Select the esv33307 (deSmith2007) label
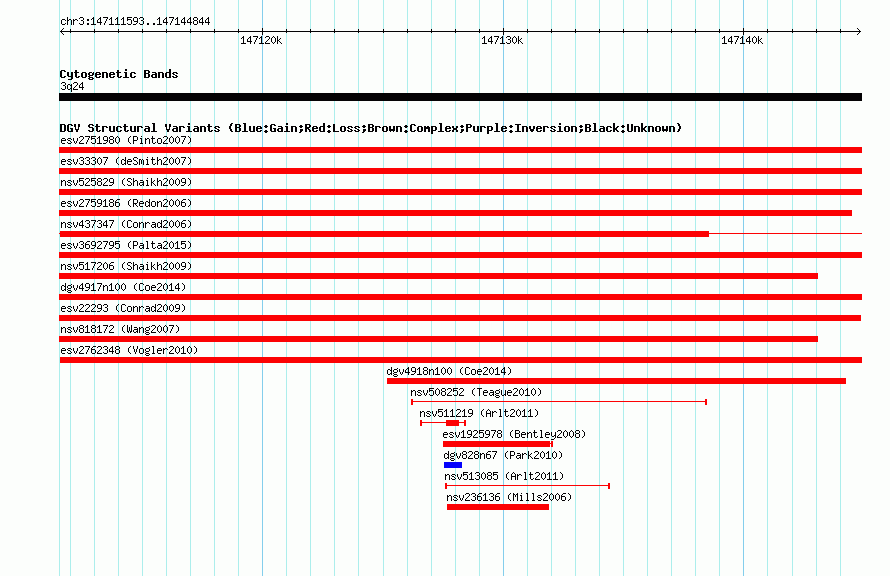Viewport: 890px width, 576px height. 126,161
